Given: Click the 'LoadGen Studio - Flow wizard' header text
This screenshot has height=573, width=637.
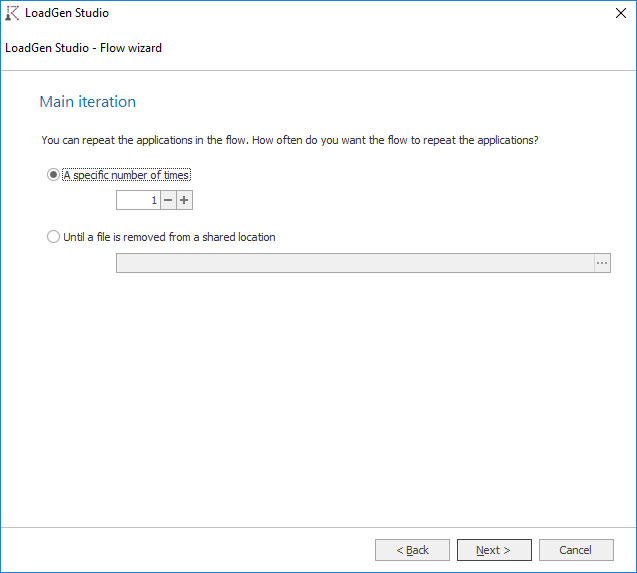Looking at the screenshot, I should click(x=84, y=48).
